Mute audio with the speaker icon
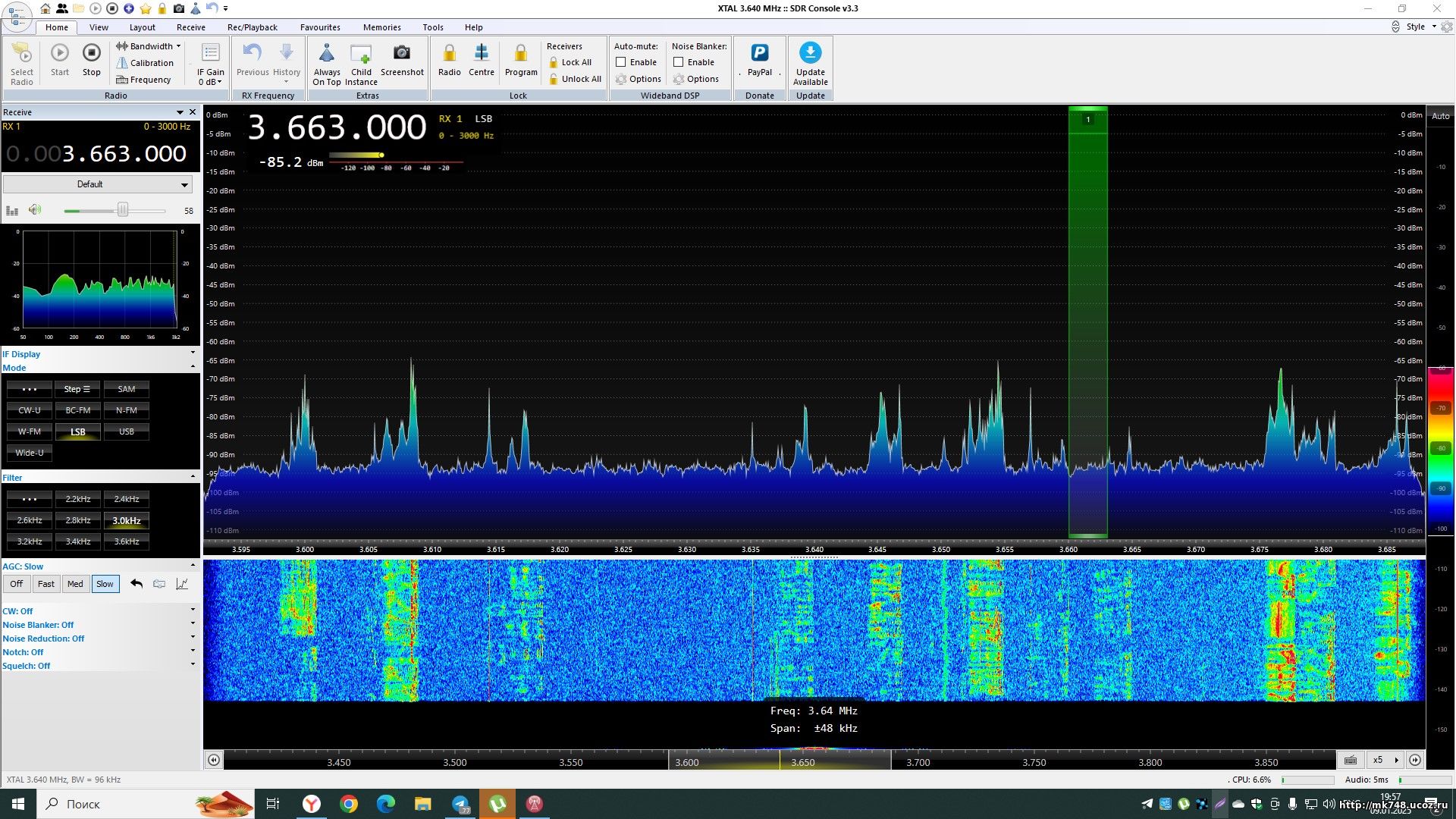The width and height of the screenshot is (1456, 819). [35, 210]
